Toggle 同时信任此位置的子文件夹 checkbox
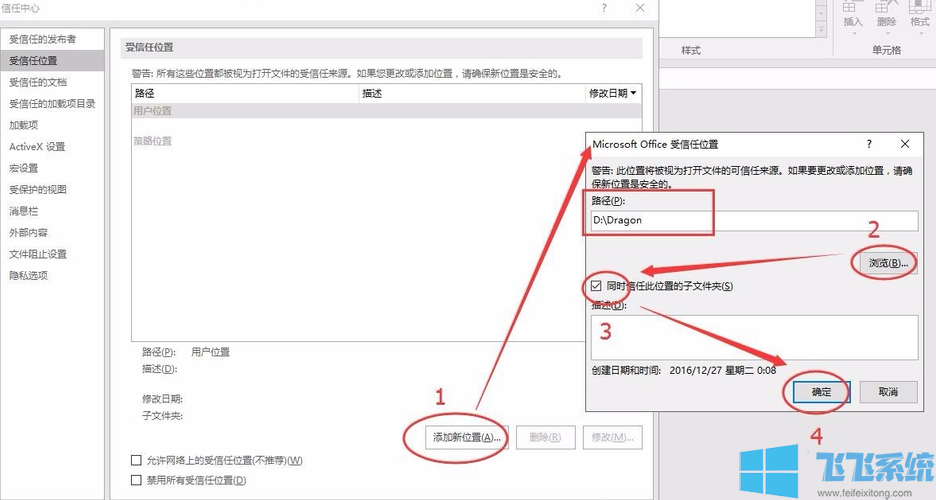The height and width of the screenshot is (500, 936). [596, 286]
